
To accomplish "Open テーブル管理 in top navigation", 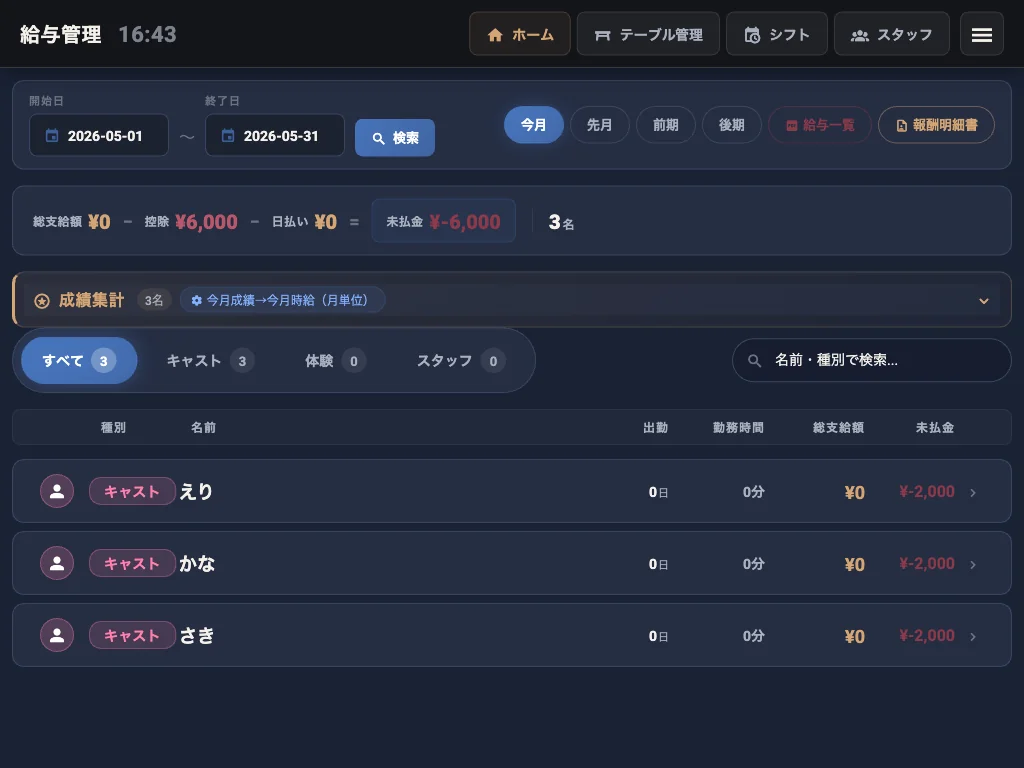I will 648,34.
